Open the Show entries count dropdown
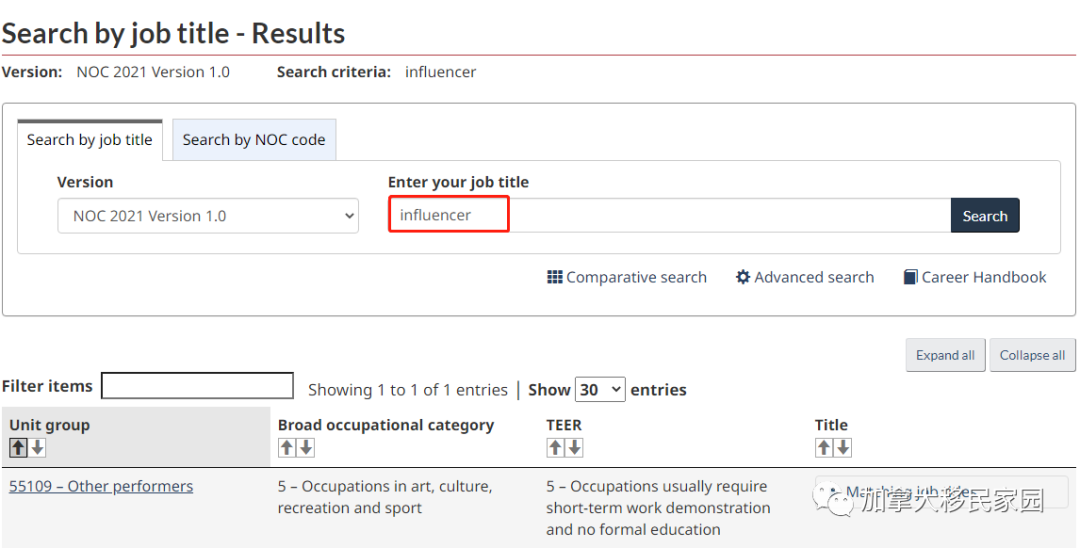Viewport: 1080px width, 548px height. coord(601,389)
